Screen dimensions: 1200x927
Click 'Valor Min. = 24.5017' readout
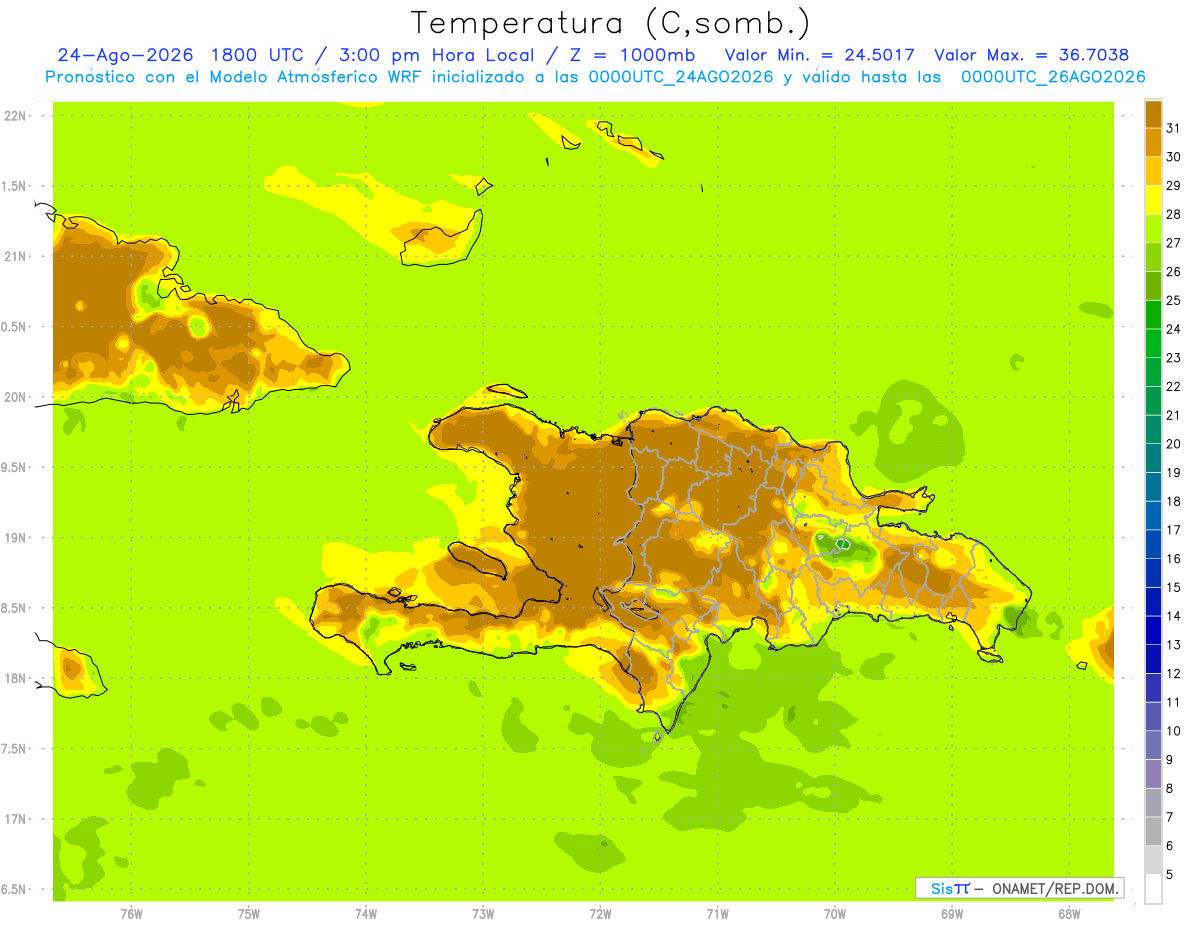(820, 55)
